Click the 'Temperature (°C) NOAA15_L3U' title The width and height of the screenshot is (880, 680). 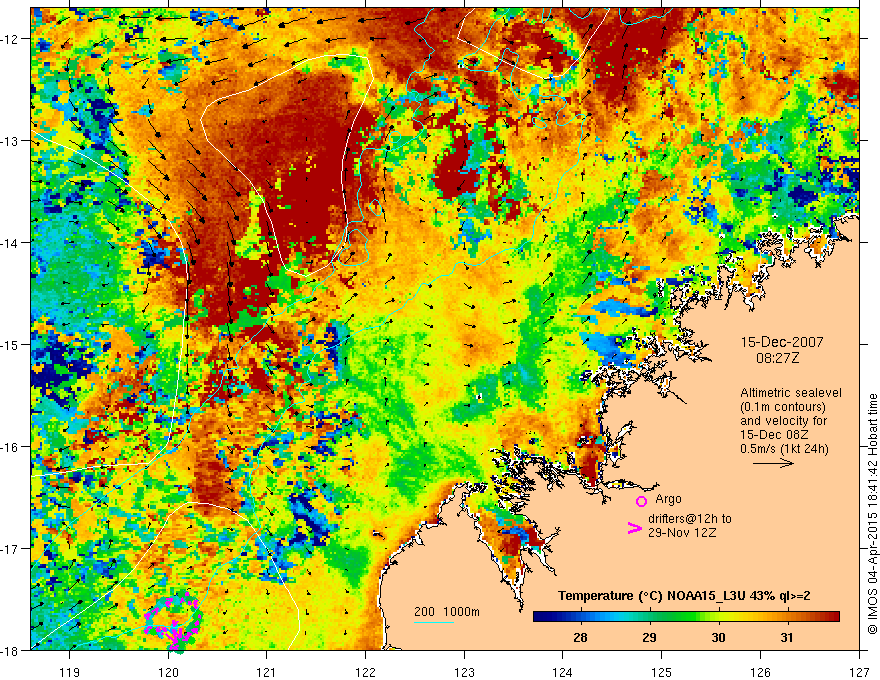[651, 596]
